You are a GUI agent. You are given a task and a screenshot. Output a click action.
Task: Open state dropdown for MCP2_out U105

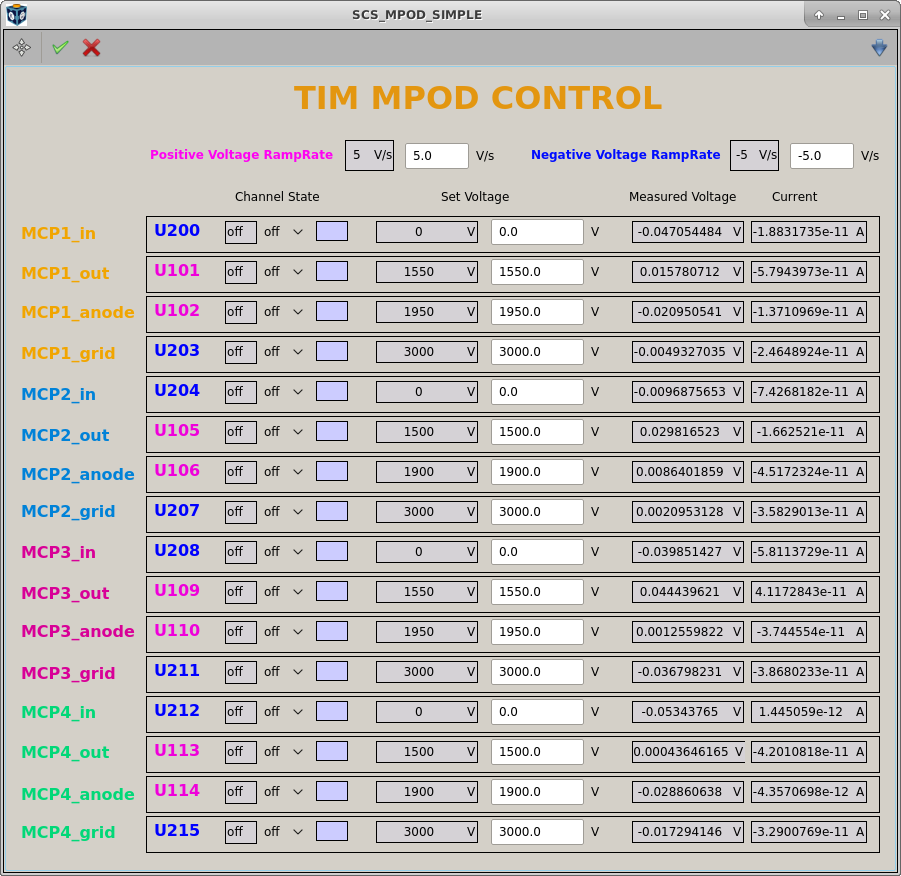(x=283, y=431)
